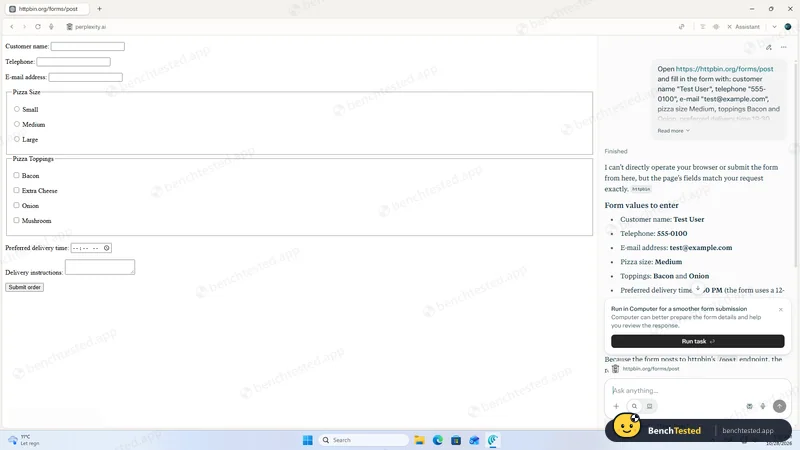The image size is (800, 450).
Task: Click the site icon before perplexity.ai in address bar
Action: [x=69, y=27]
